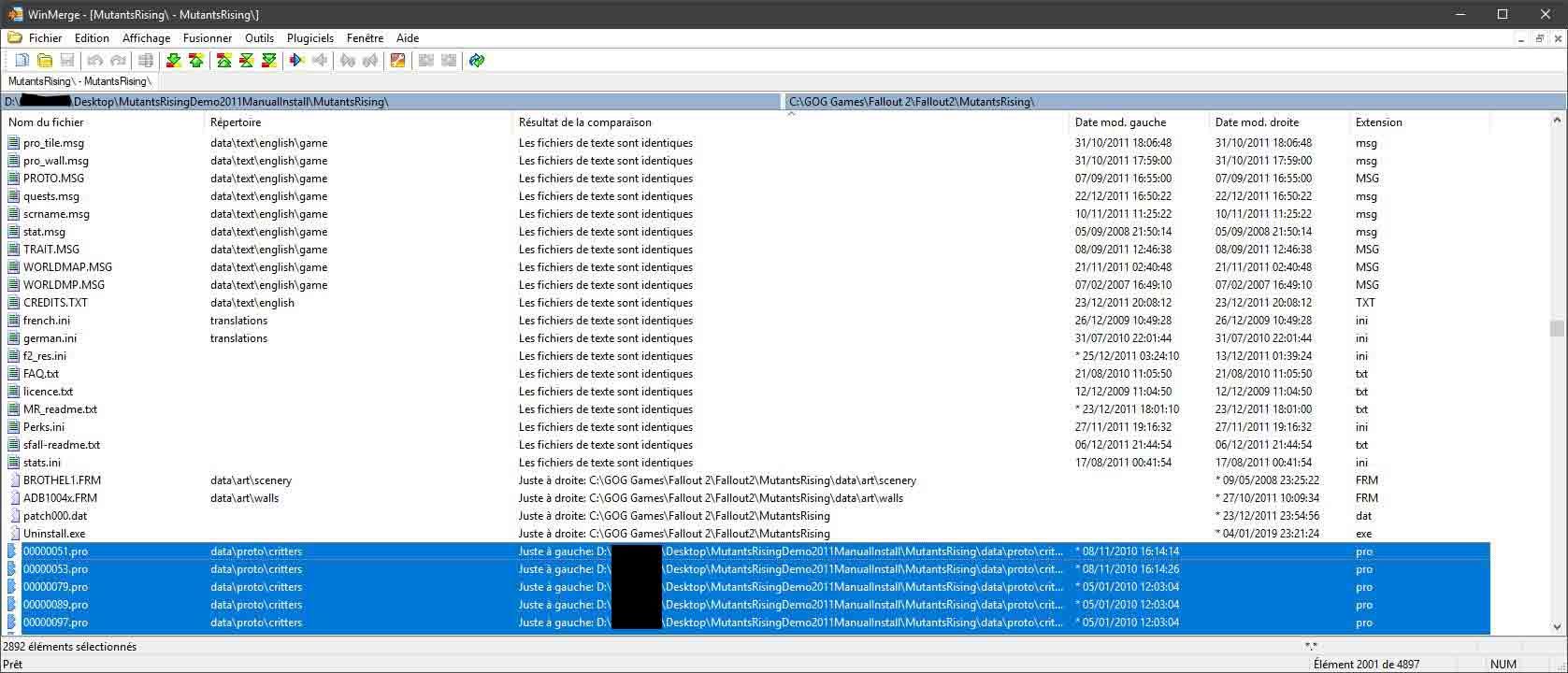Click the Open folder toolbar icon
Screen dimensions: 1568x673
pyautogui.click(x=44, y=61)
